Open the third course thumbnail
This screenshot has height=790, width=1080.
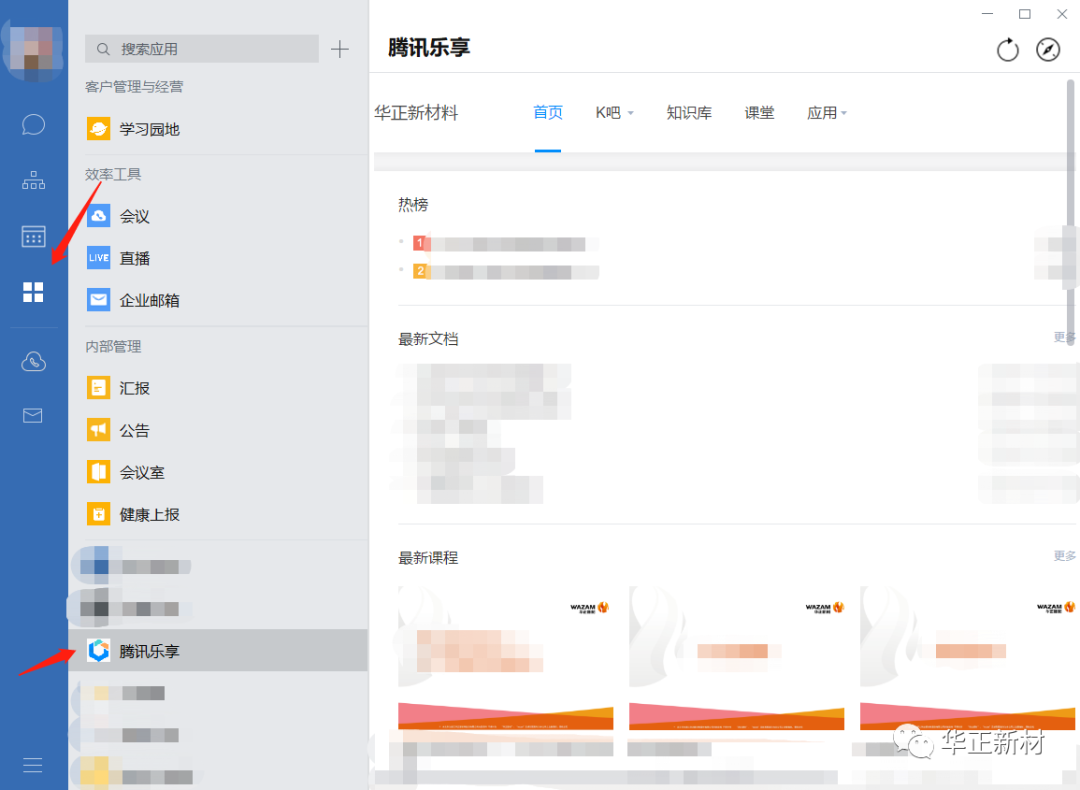click(x=968, y=658)
